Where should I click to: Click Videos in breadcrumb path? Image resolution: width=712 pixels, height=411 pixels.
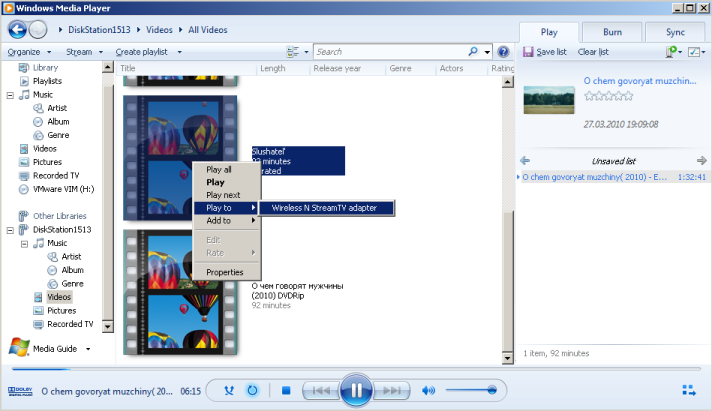point(159,30)
